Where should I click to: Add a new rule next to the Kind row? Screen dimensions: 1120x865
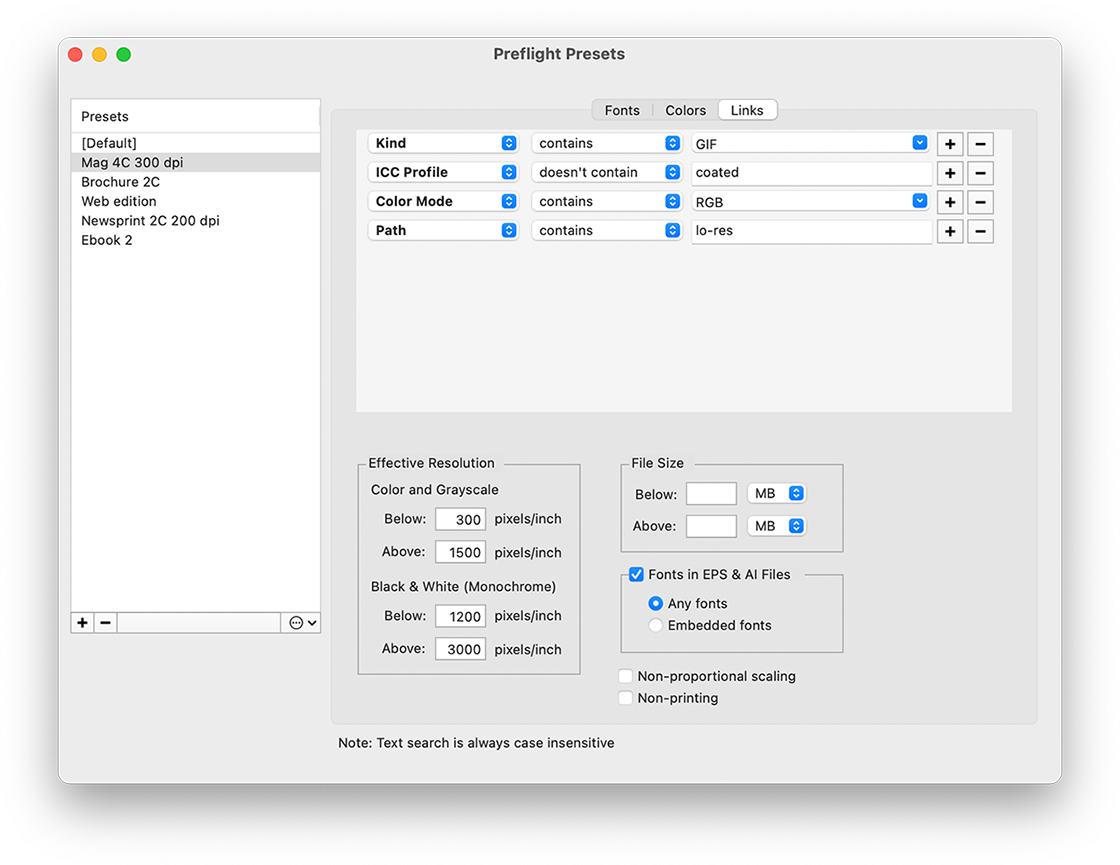tap(949, 143)
